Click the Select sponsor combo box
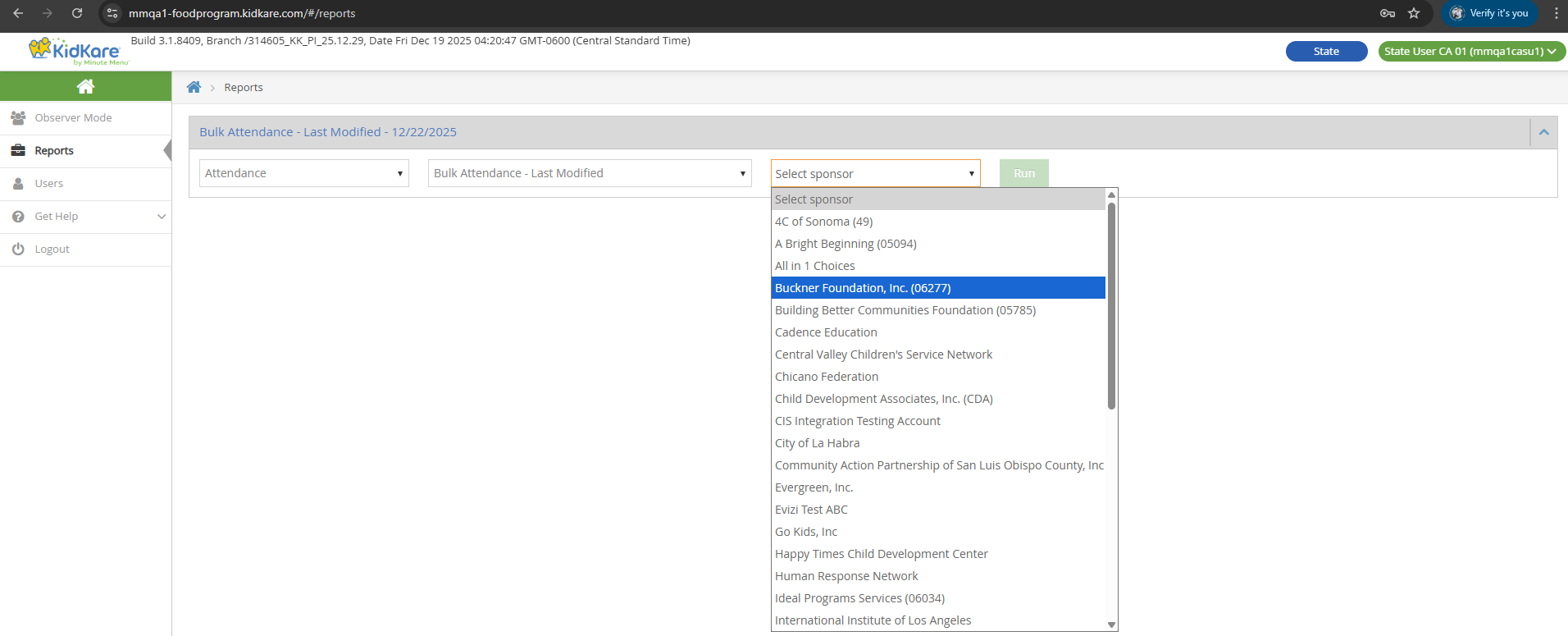Screen dimensions: 1568x636 [875, 173]
